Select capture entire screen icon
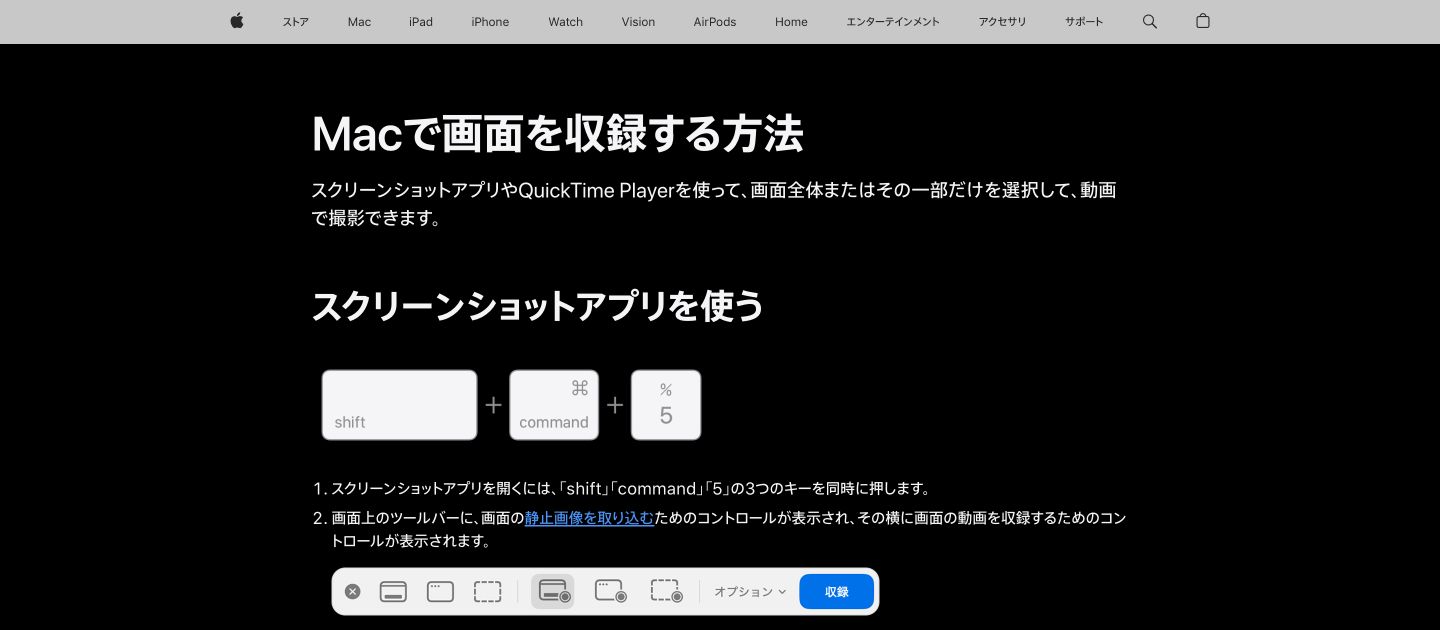This screenshot has width=1440, height=630. (x=393, y=592)
